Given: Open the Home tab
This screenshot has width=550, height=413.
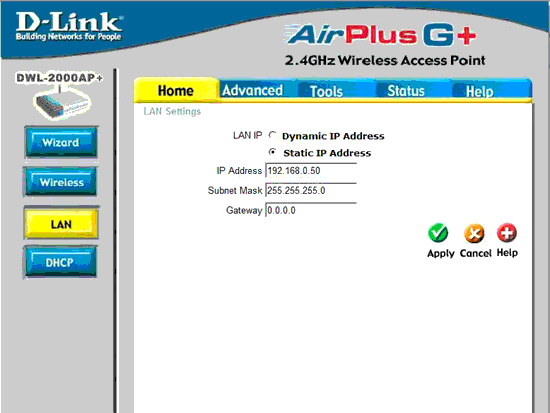Looking at the screenshot, I should click(176, 90).
